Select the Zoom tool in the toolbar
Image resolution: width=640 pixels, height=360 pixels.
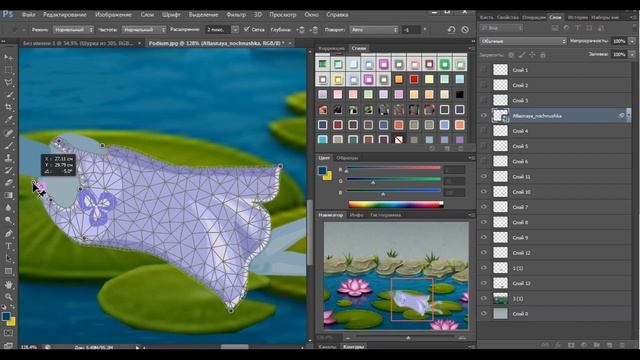(8, 297)
